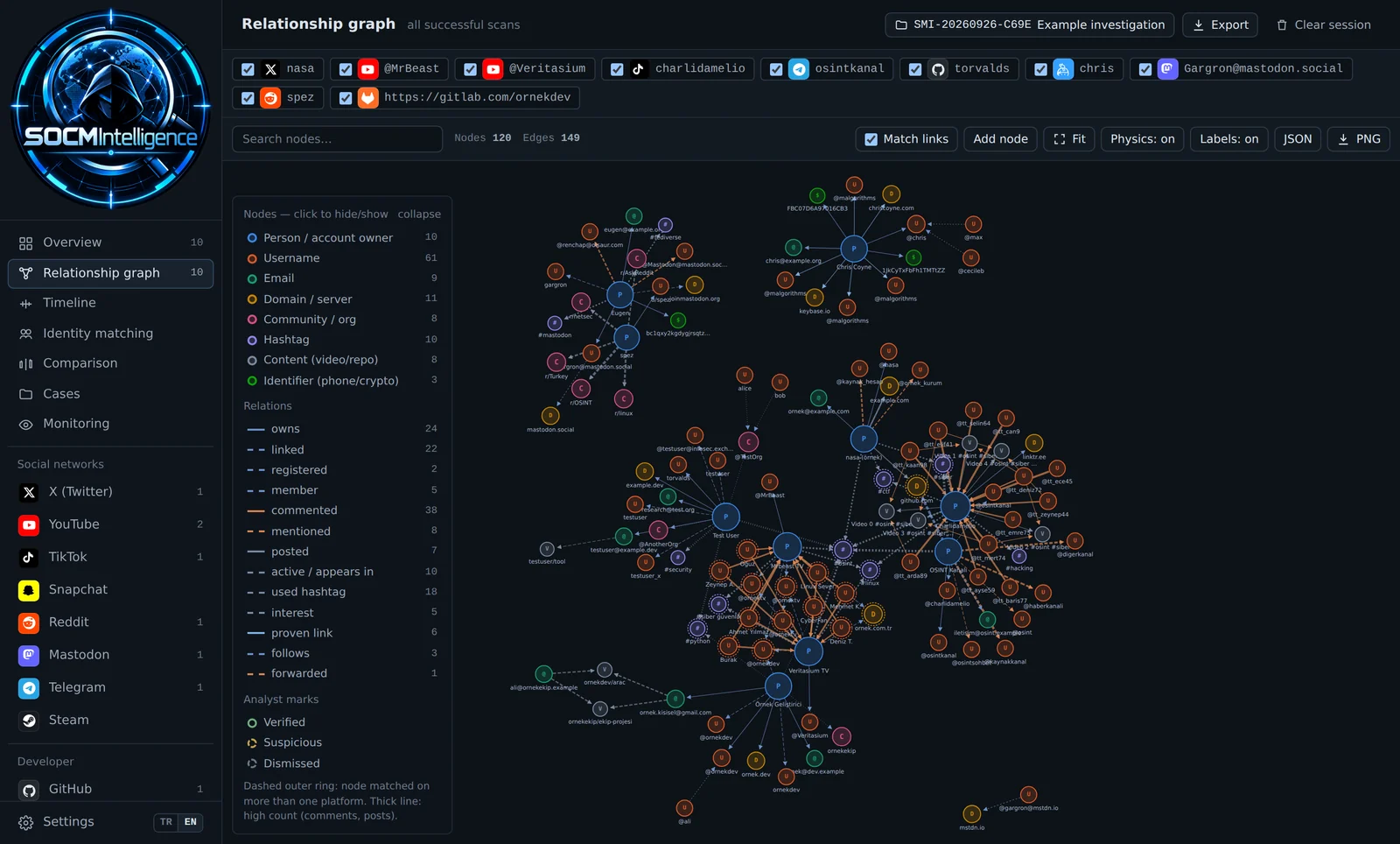
Task: Switch language to TR
Action: coord(166,822)
